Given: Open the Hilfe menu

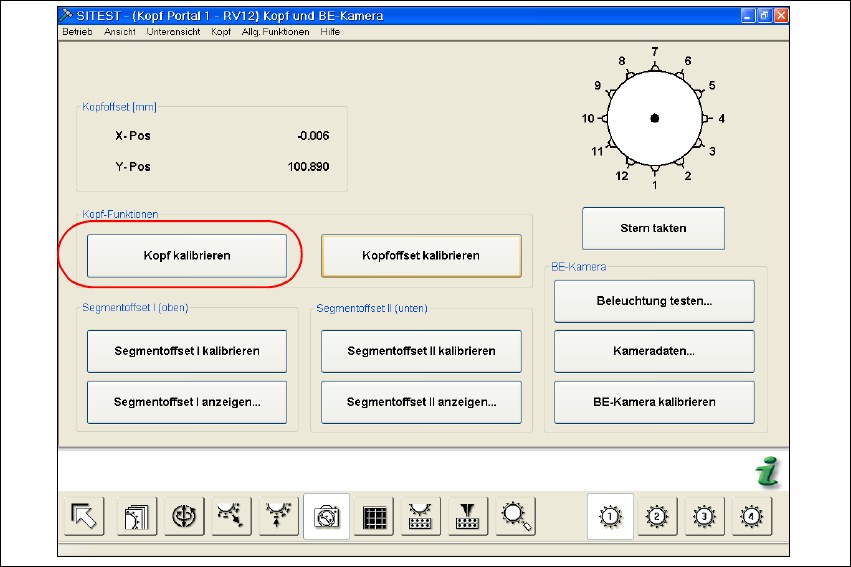Looking at the screenshot, I should click(x=330, y=32).
